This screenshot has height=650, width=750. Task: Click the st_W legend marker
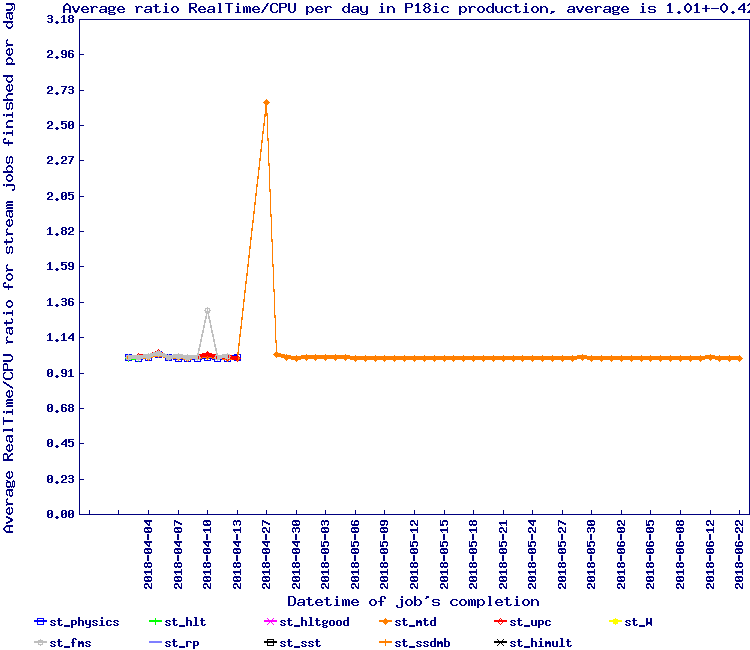point(615,622)
